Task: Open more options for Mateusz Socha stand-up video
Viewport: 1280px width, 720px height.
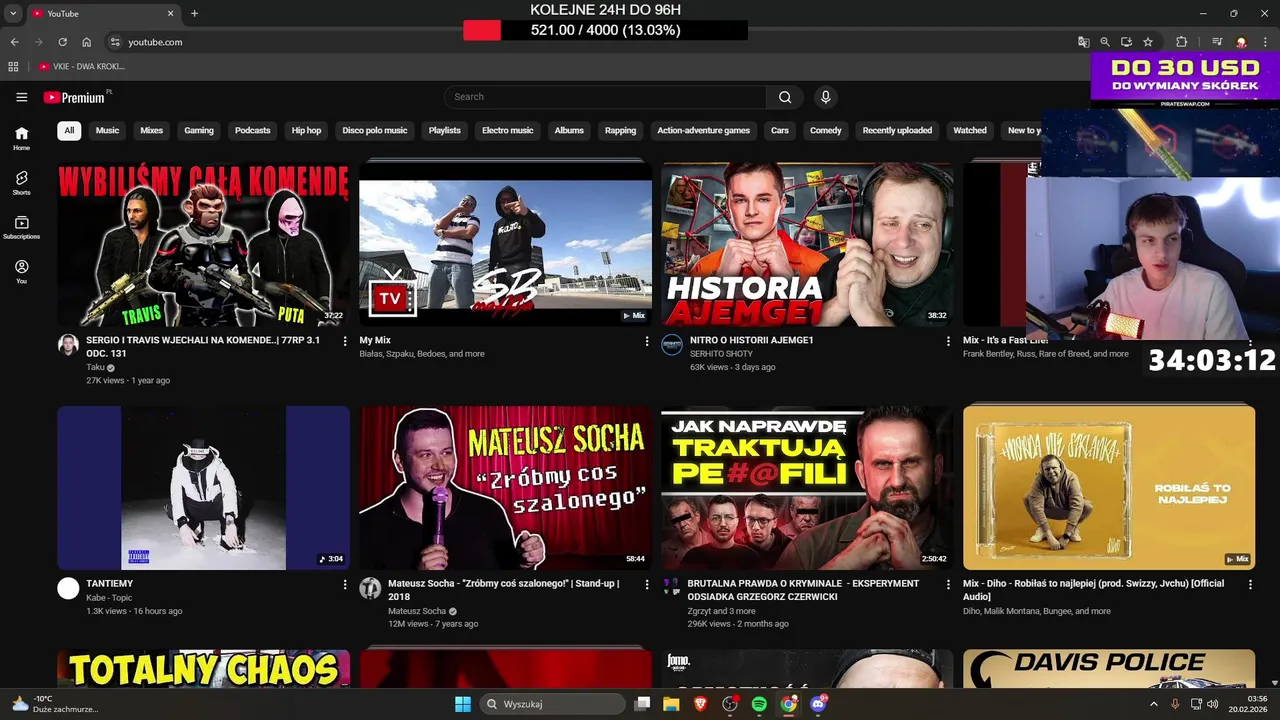Action: [x=647, y=584]
